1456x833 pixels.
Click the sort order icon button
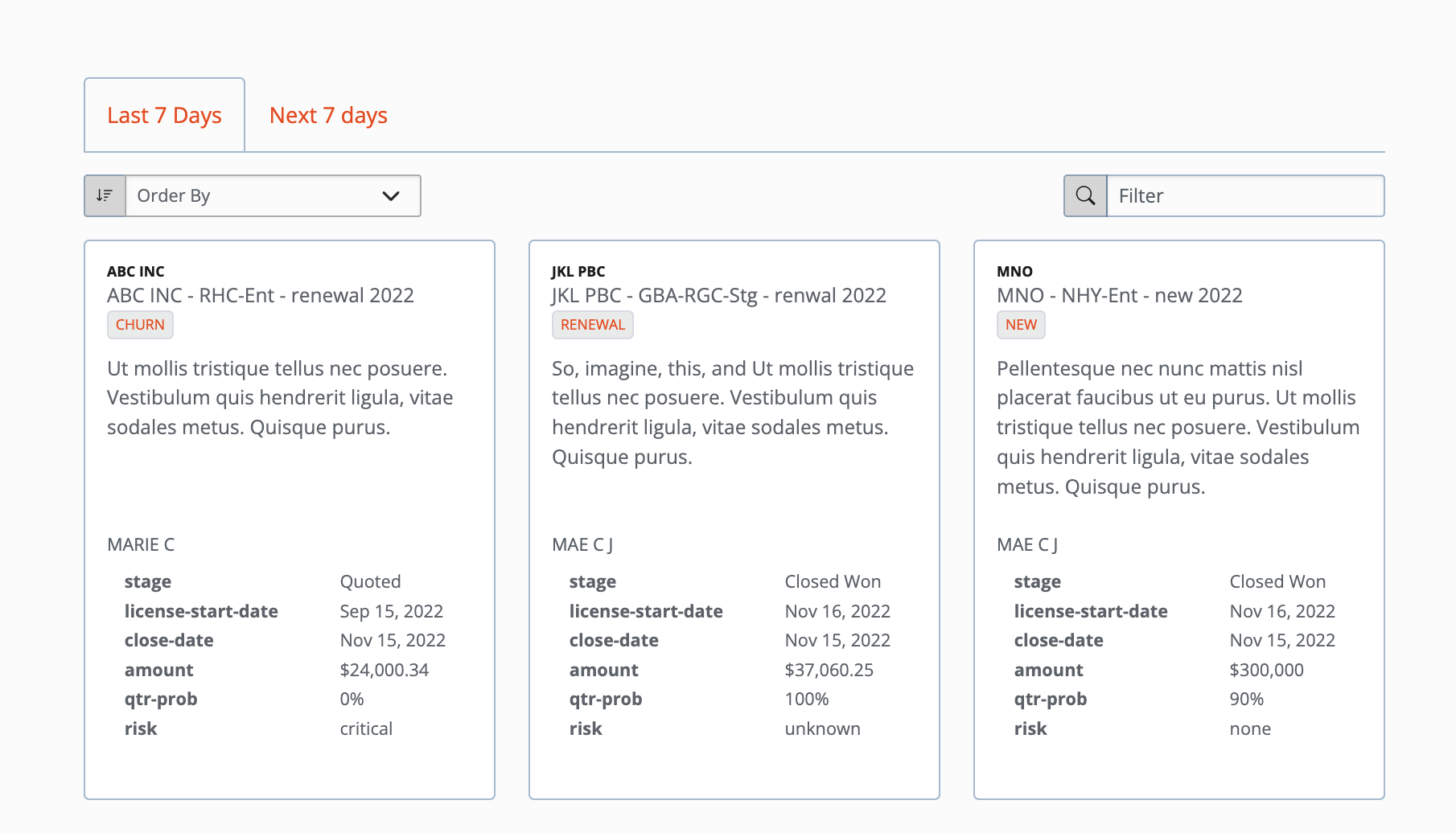105,195
